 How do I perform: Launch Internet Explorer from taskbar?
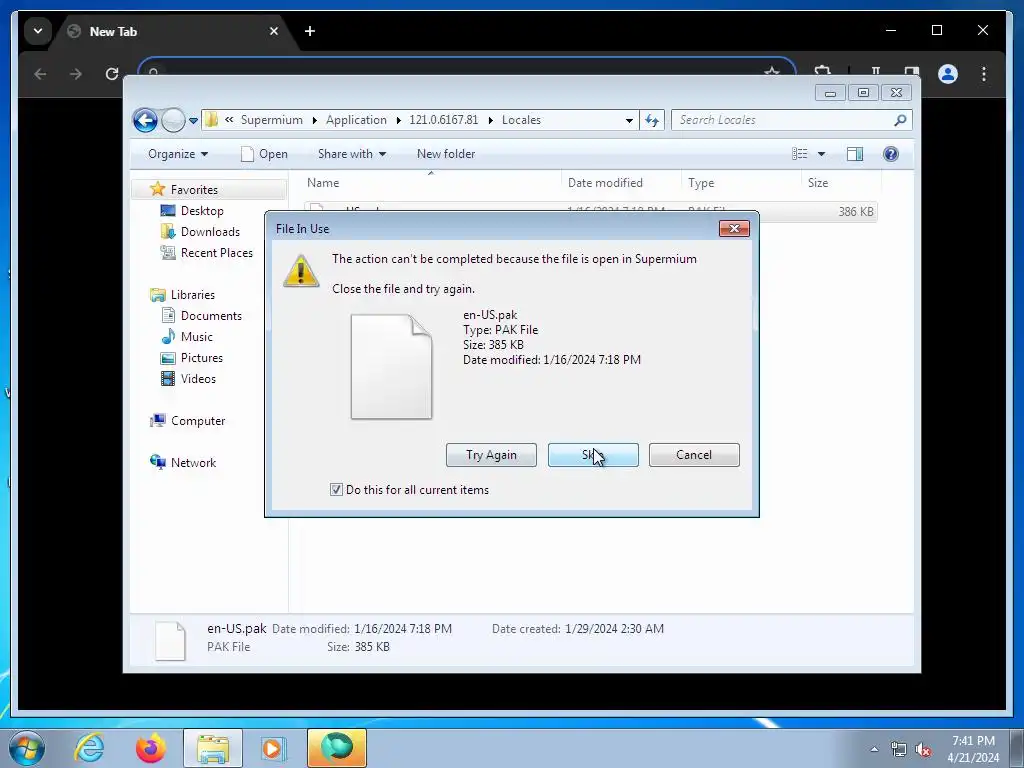pyautogui.click(x=89, y=748)
